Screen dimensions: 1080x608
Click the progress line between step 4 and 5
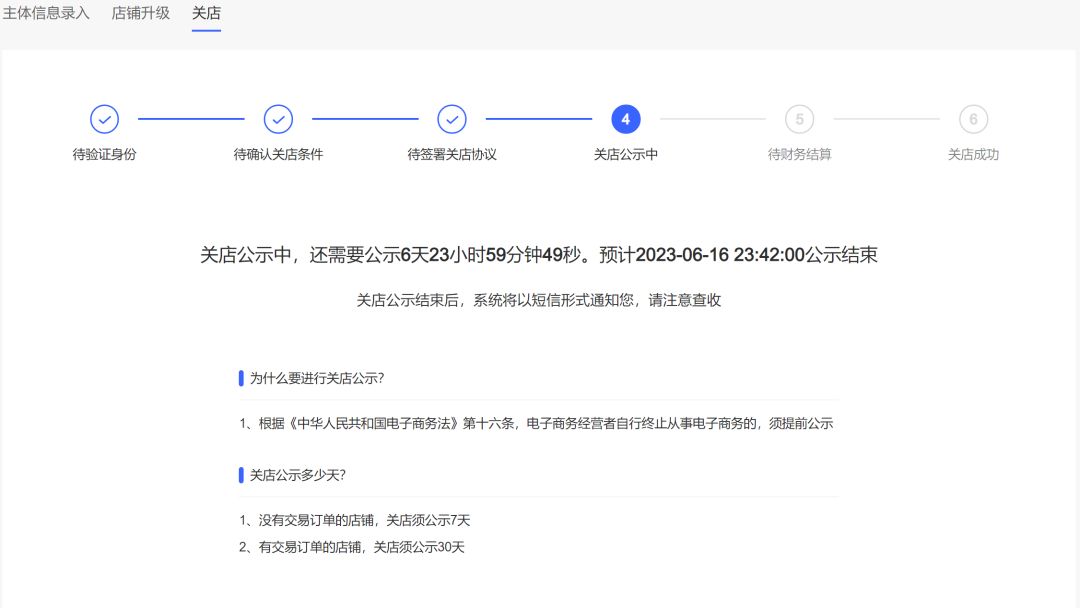coord(712,118)
